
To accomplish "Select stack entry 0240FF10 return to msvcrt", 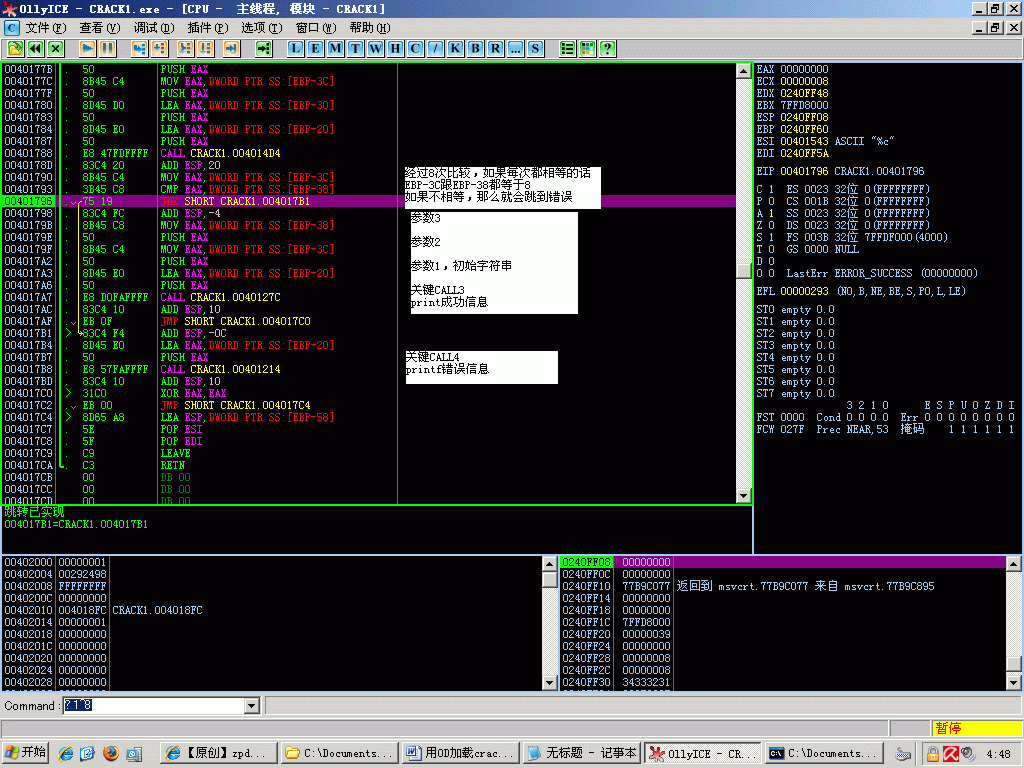I will pyautogui.click(x=782, y=586).
